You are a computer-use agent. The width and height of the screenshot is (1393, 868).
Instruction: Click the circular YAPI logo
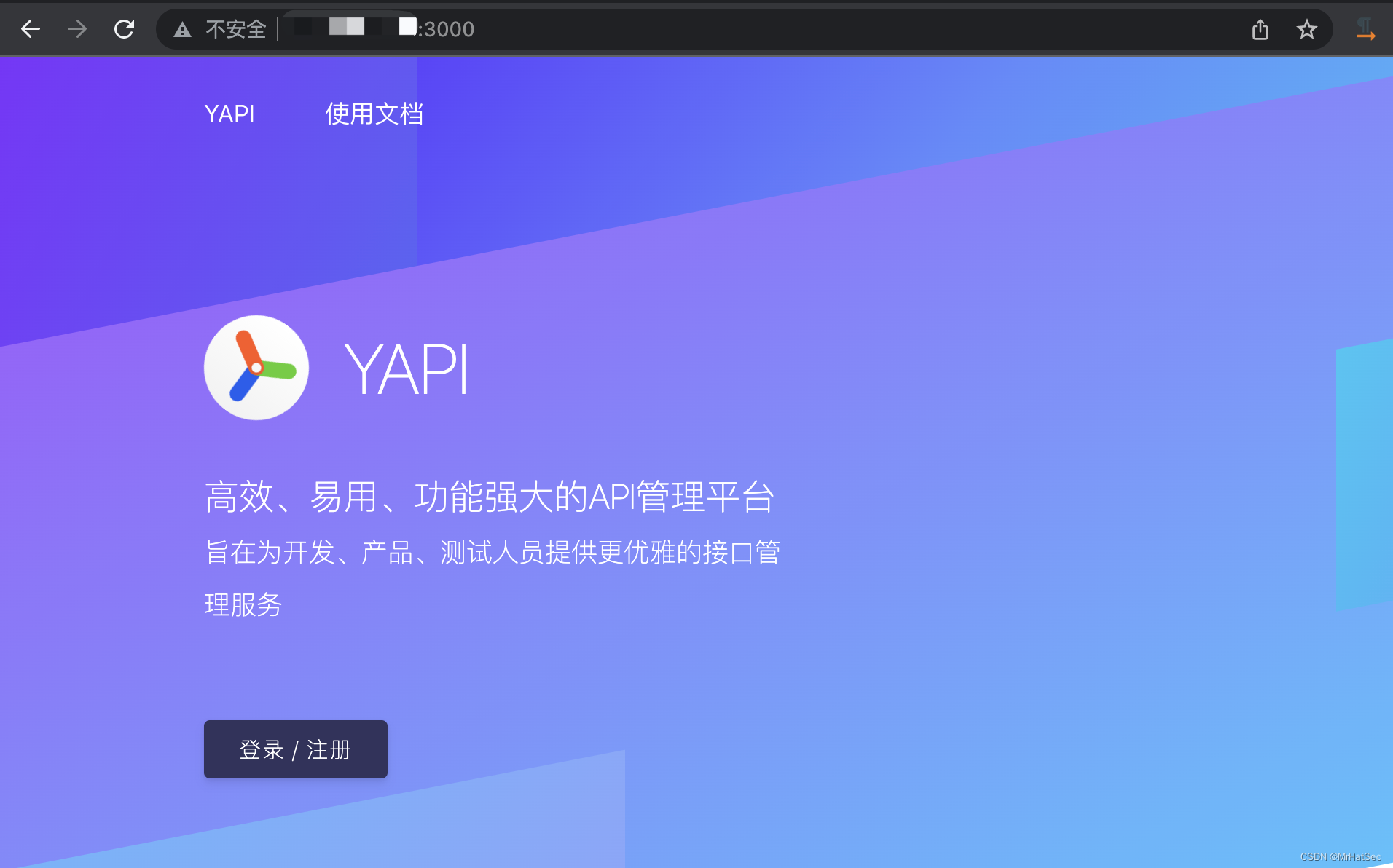point(256,368)
